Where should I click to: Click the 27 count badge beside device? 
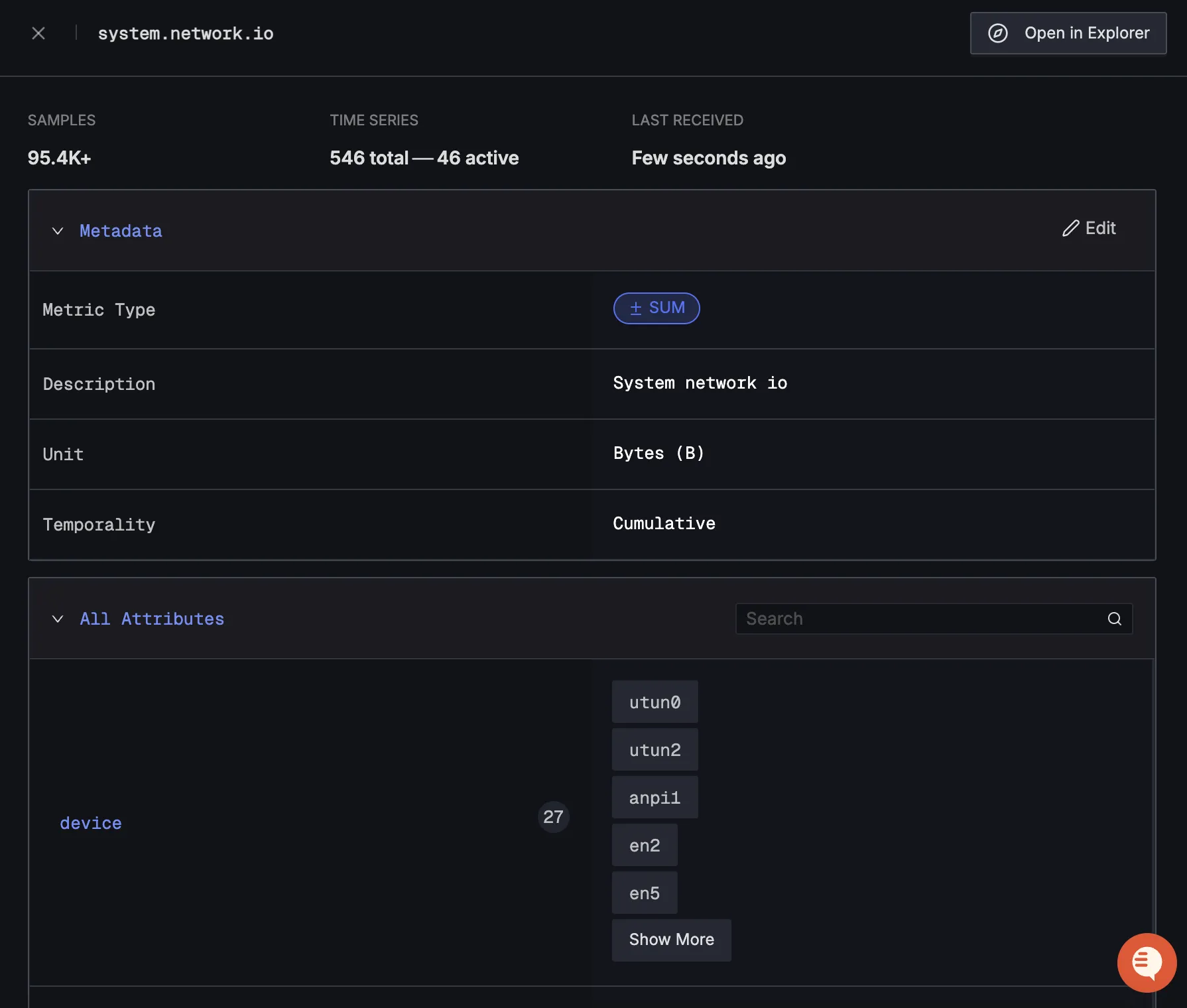[x=553, y=817]
